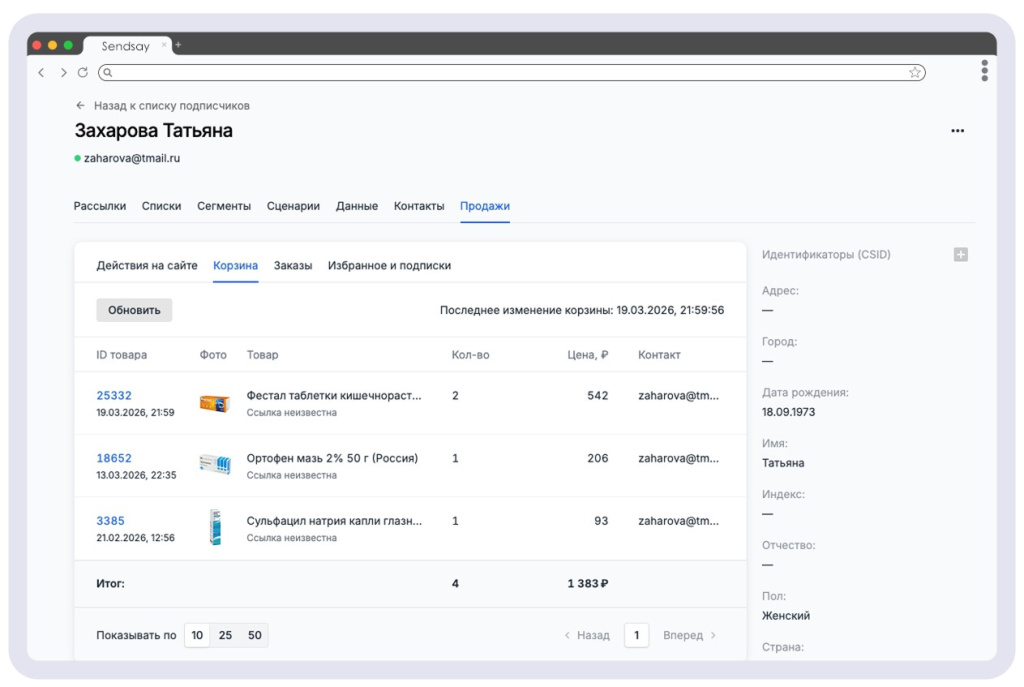Show 10 rows per page

[197, 635]
